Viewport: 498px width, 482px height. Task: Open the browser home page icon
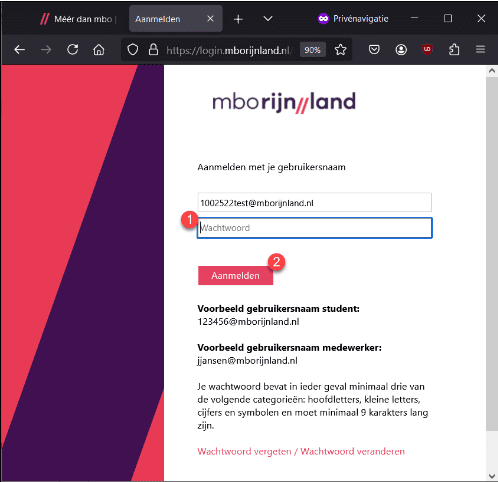click(x=99, y=50)
